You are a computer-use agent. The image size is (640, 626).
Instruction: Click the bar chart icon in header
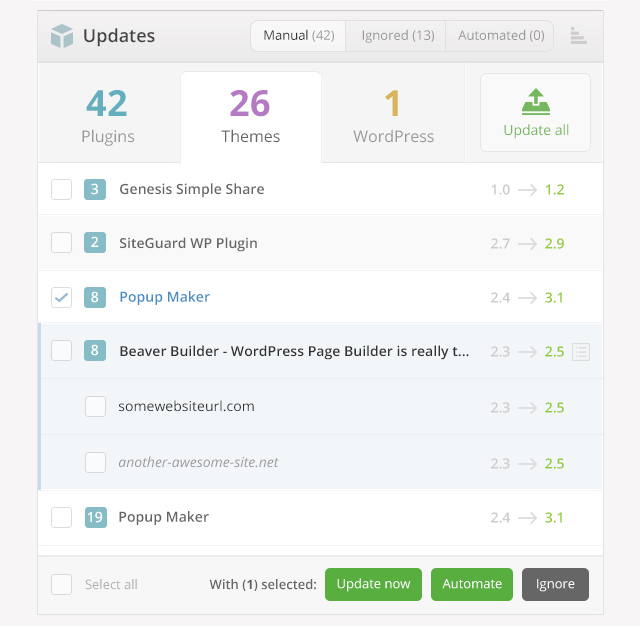(578, 36)
